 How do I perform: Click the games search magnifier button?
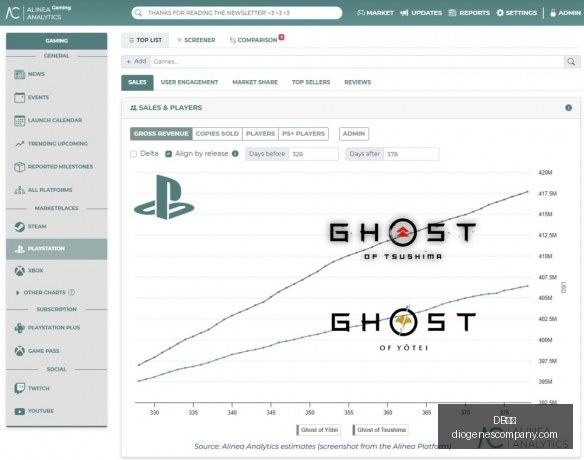pyautogui.click(x=572, y=62)
